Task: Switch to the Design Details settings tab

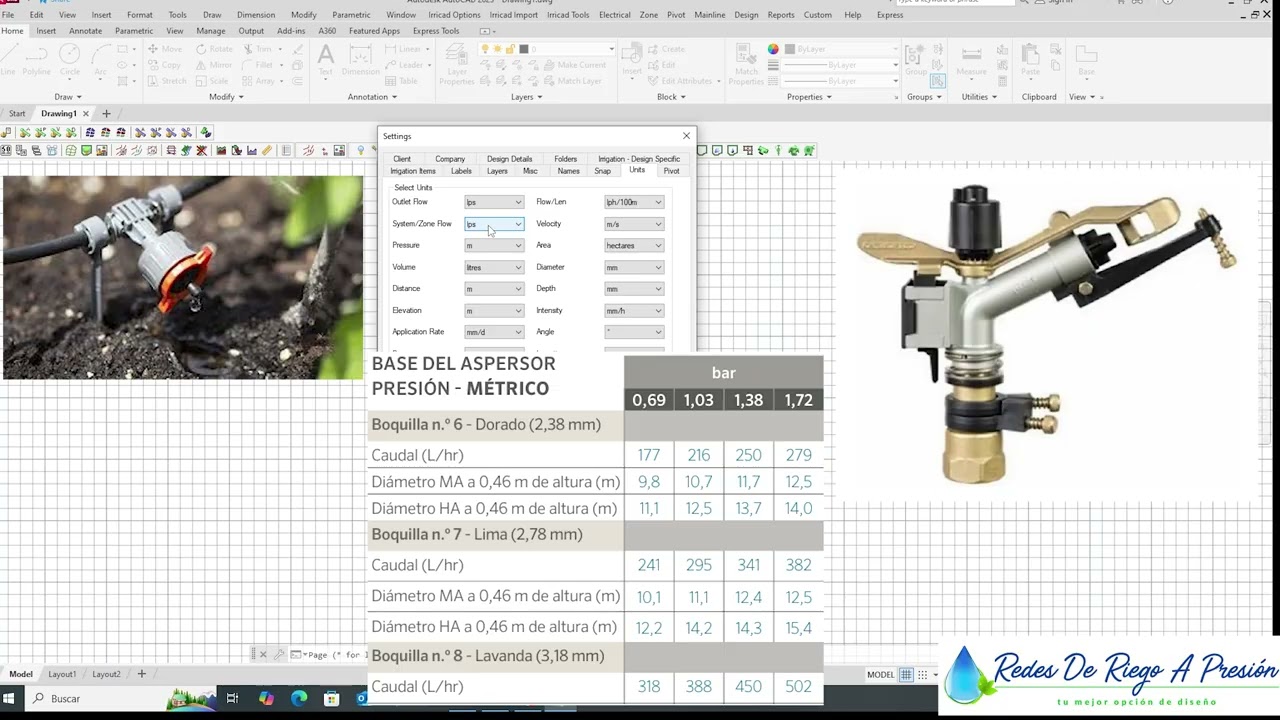Action: click(x=509, y=159)
